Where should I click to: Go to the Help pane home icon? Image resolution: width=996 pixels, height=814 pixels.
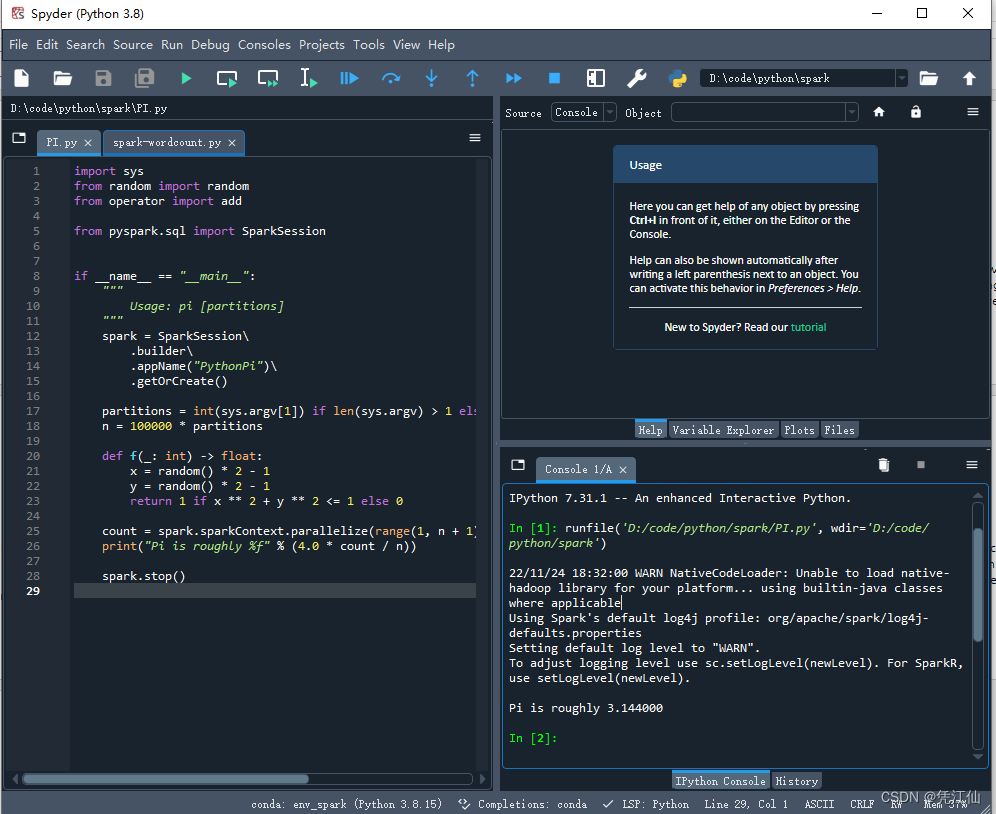pyautogui.click(x=878, y=112)
